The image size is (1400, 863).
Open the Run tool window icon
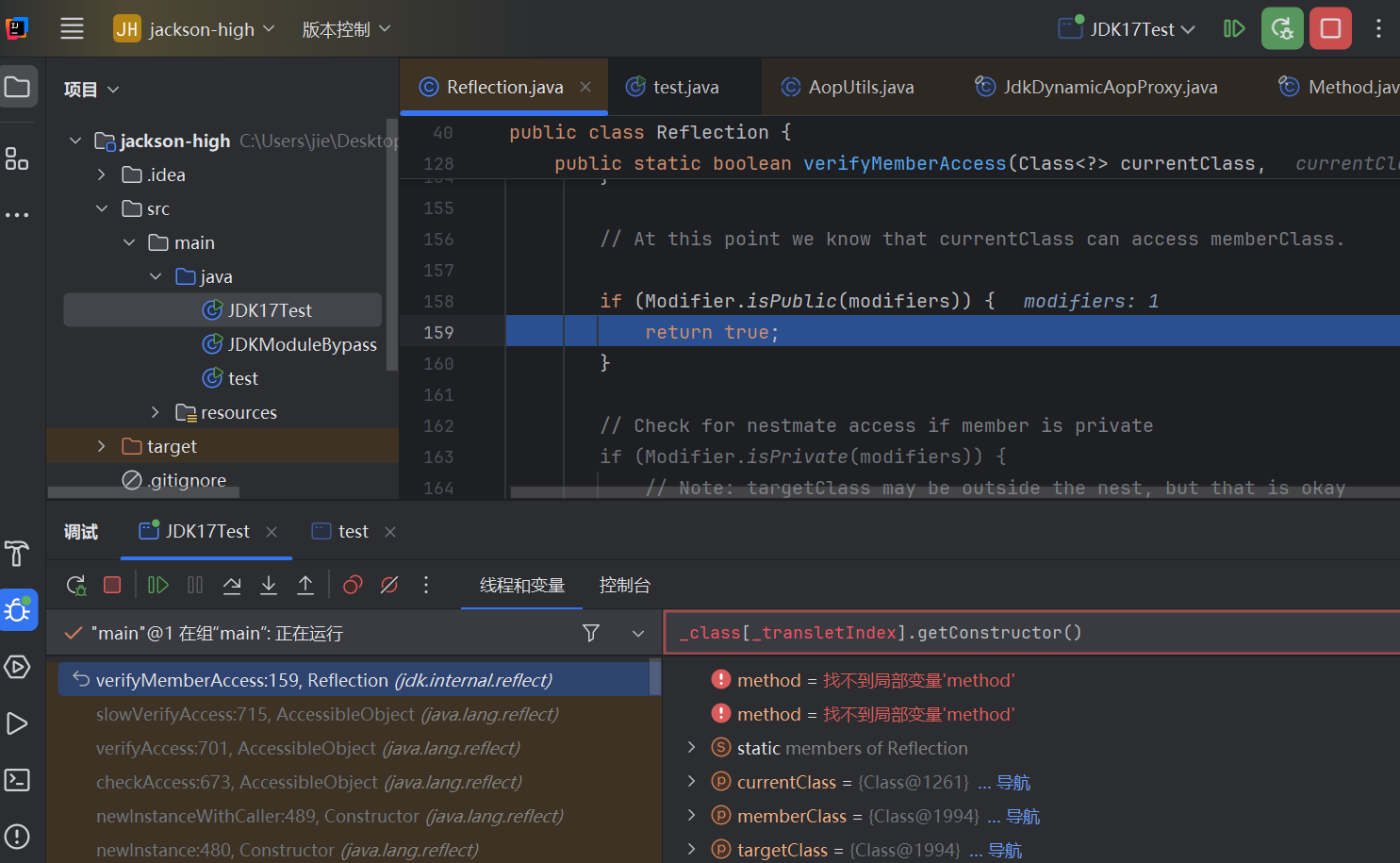click(17, 723)
